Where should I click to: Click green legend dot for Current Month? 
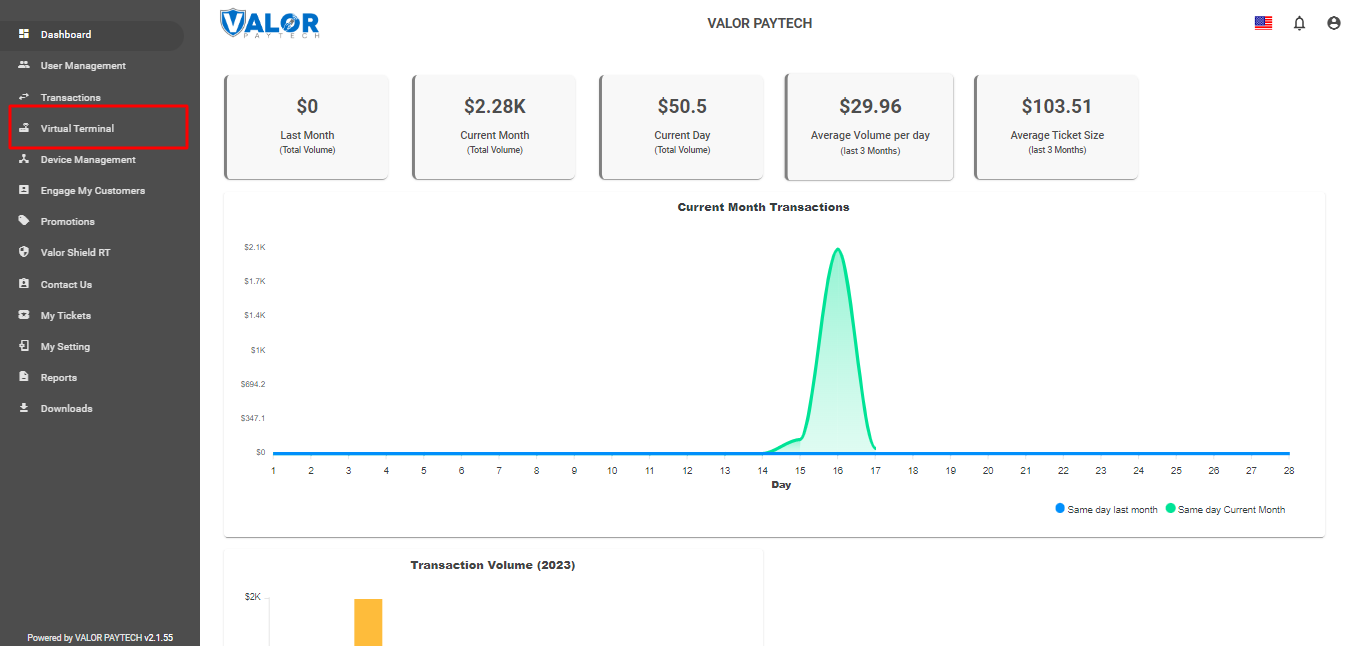[1171, 509]
